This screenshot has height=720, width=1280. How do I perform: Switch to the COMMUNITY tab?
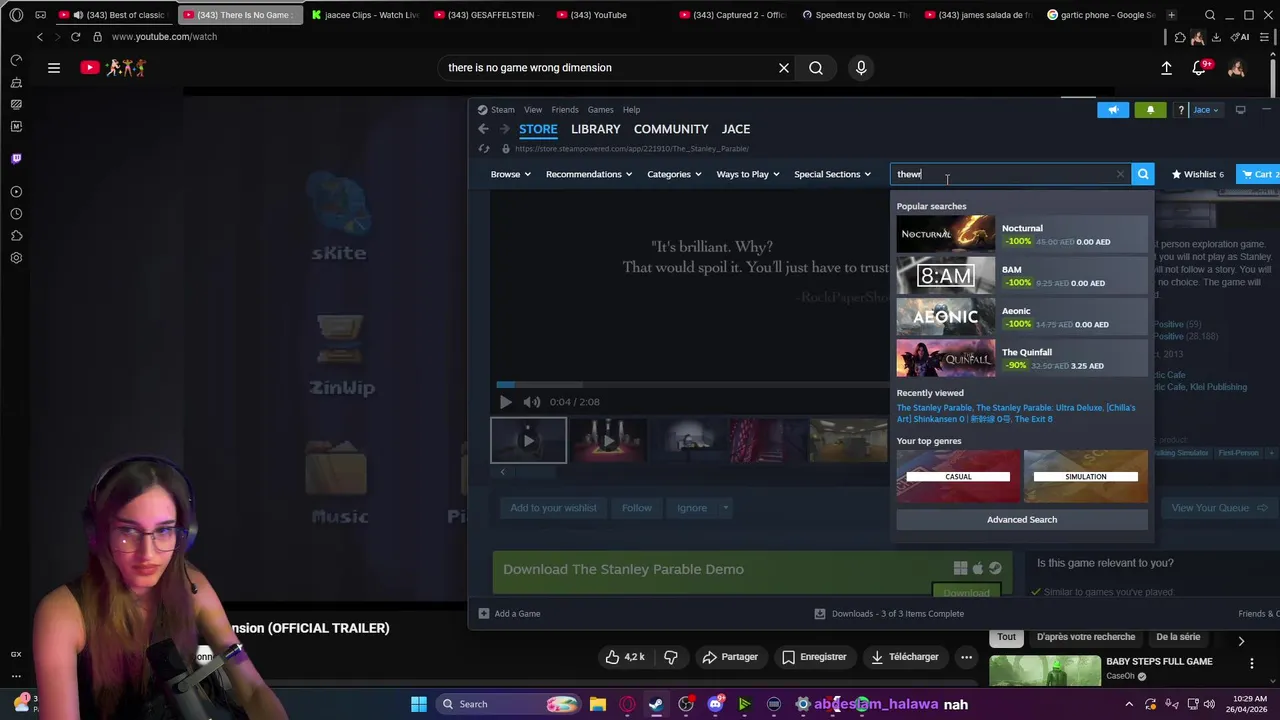(x=671, y=129)
